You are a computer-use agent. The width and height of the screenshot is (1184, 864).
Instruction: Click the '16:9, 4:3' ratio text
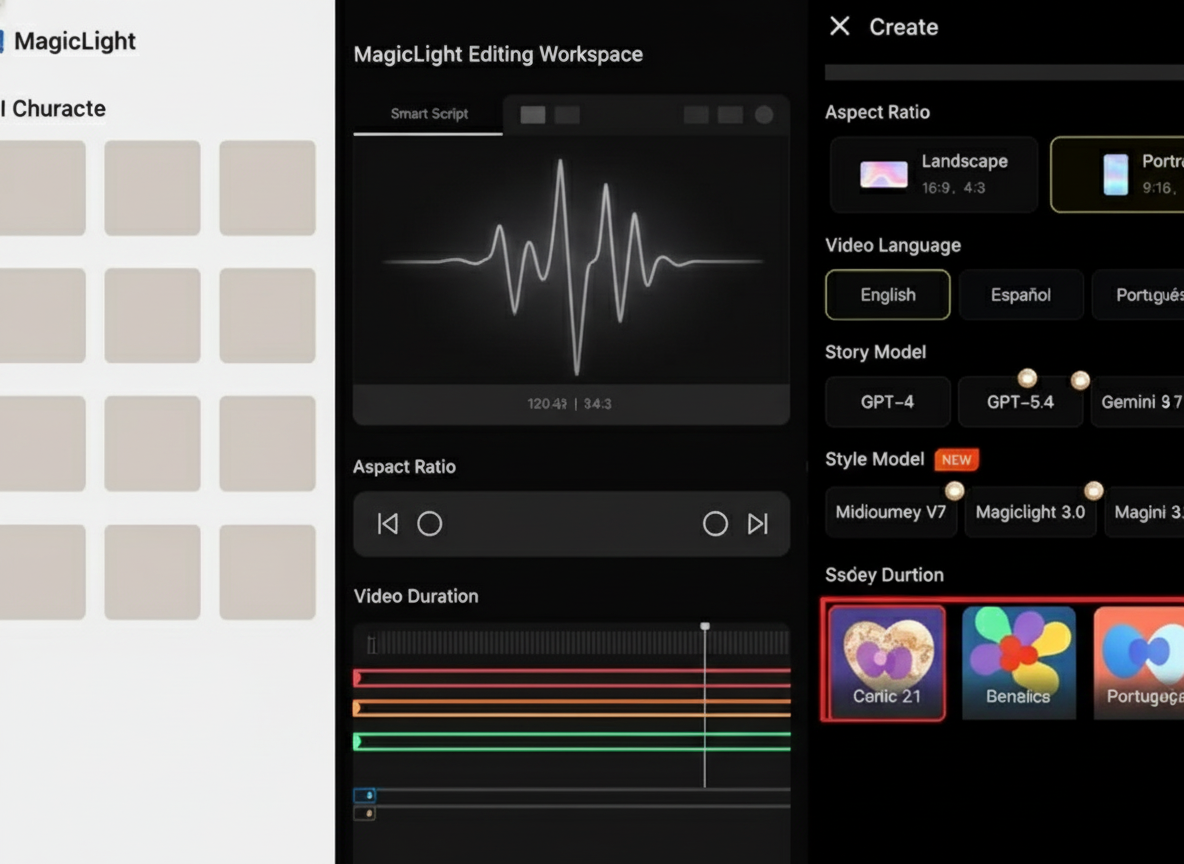953,187
